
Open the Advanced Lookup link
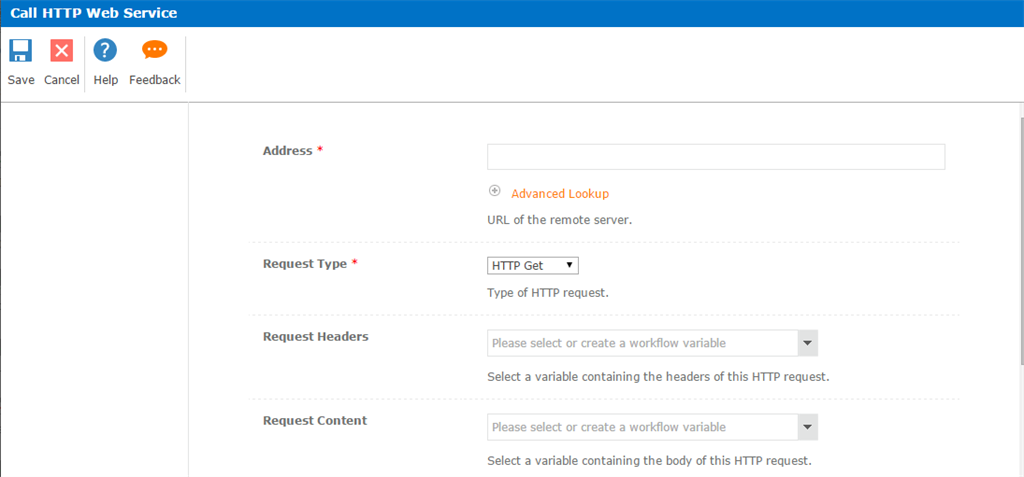(560, 193)
